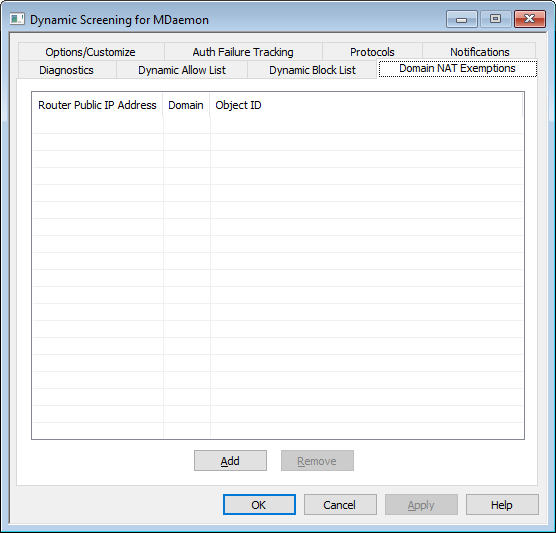Select the Notifications tab
Image resolution: width=556 pixels, height=533 pixels.
point(479,52)
